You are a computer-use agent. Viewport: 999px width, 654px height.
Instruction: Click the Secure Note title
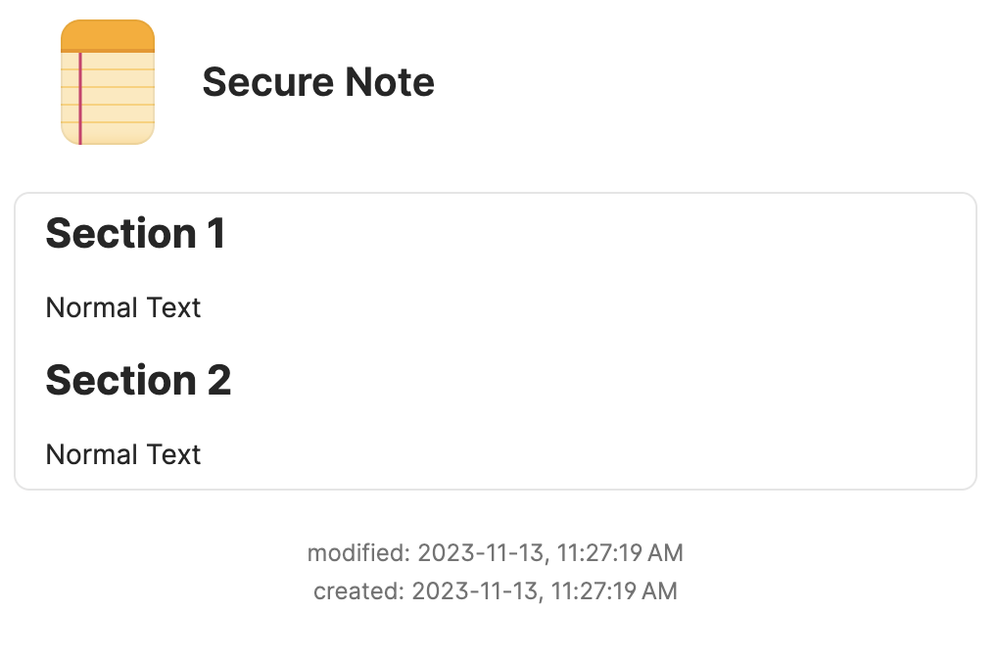tap(318, 82)
